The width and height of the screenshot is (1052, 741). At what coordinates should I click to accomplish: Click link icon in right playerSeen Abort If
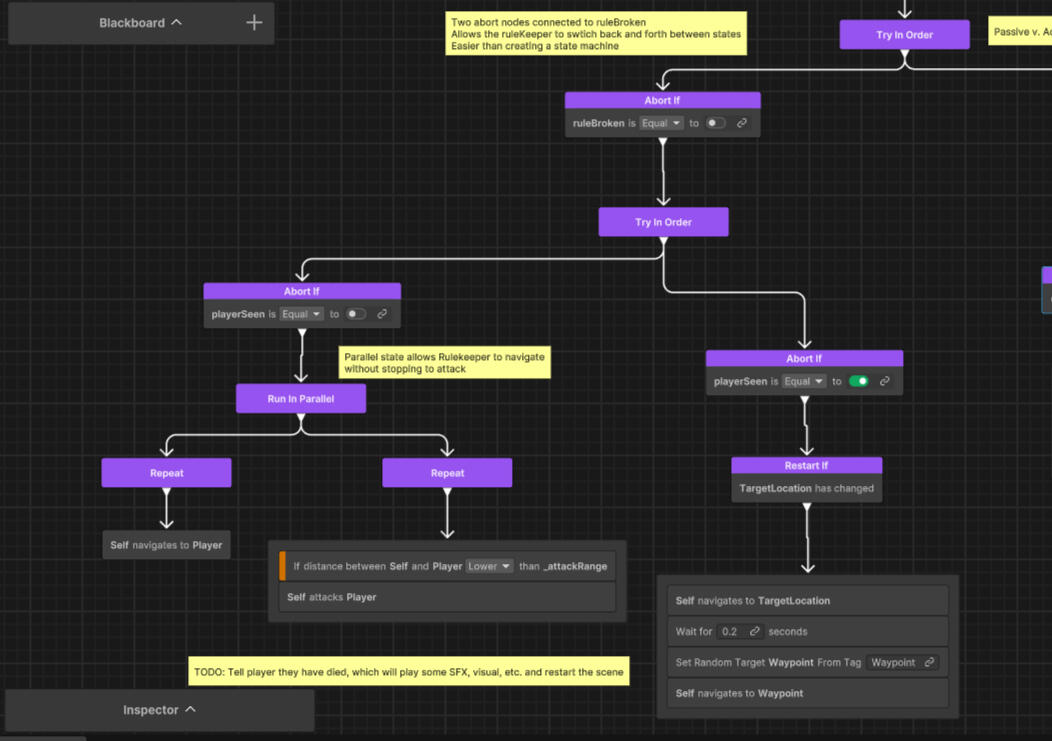coord(884,381)
